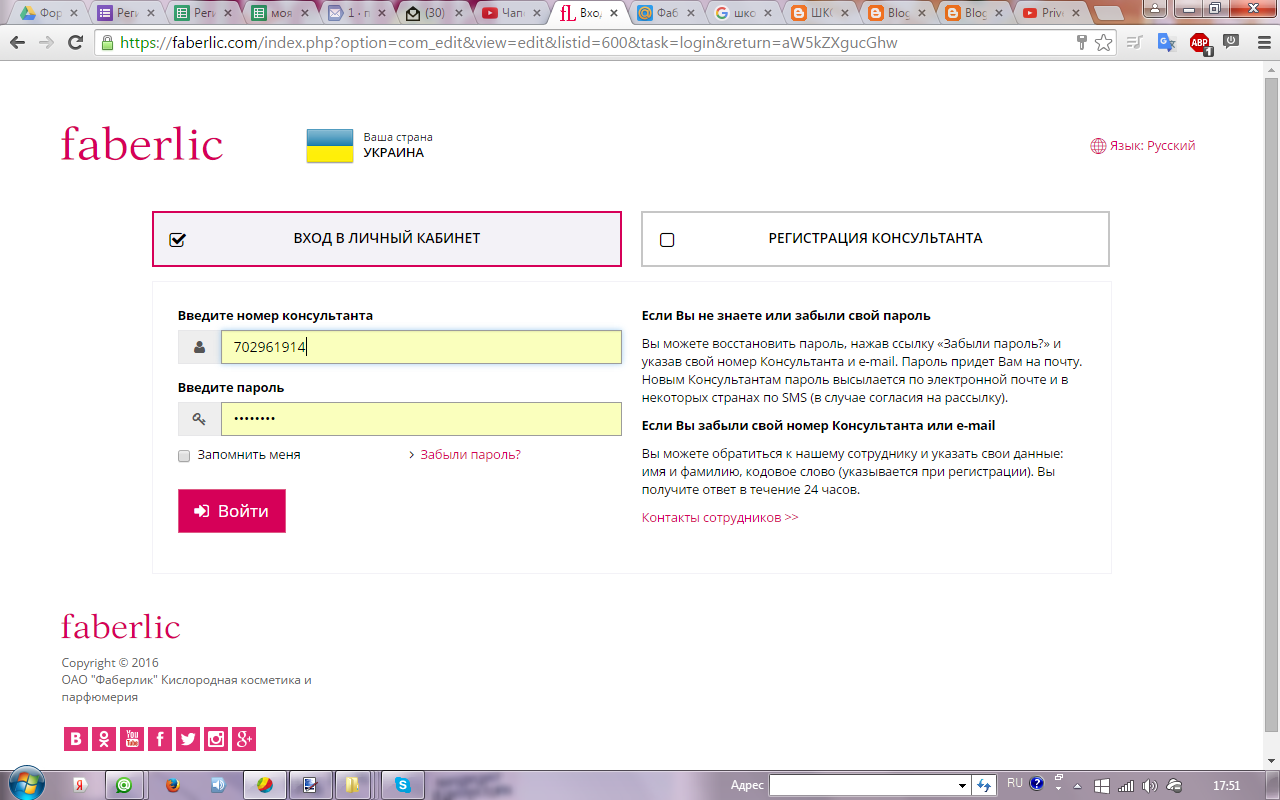Reload the Faberlic login page
This screenshot has height=800, width=1280.
click(75, 43)
